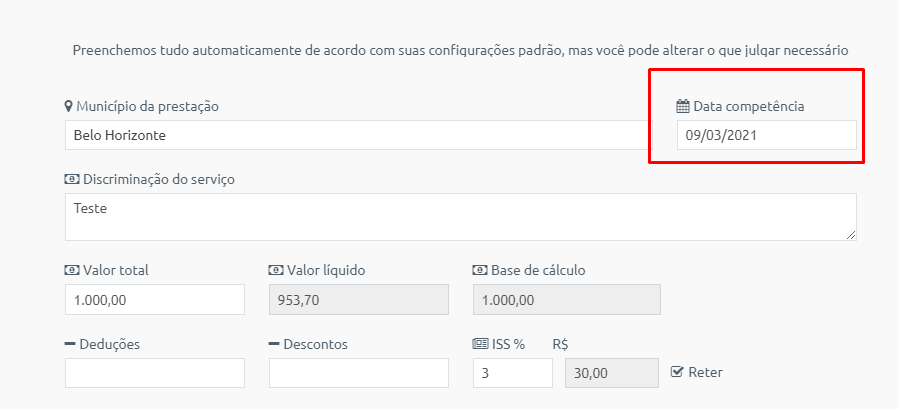Image resolution: width=898 pixels, height=409 pixels.
Task: Click the ISS R$ field showing 30,00
Action: coord(612,373)
